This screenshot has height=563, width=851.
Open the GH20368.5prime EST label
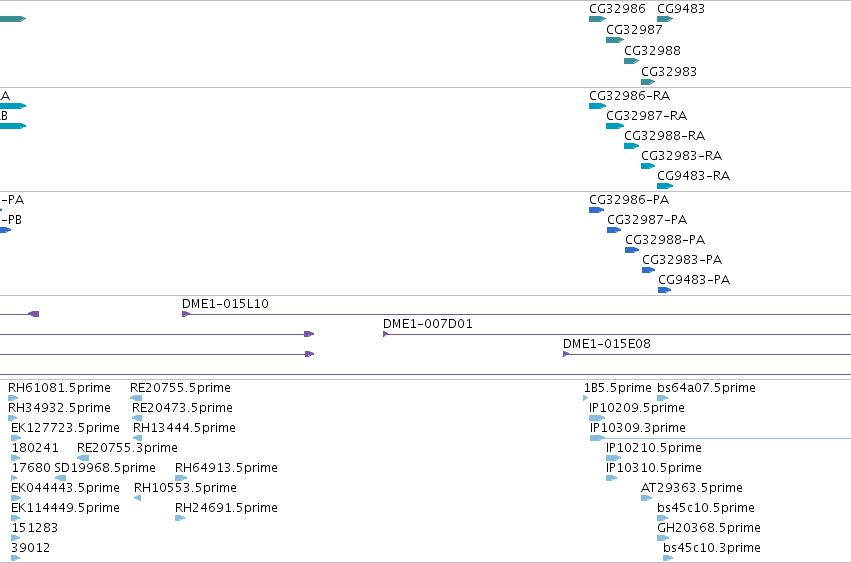click(709, 528)
